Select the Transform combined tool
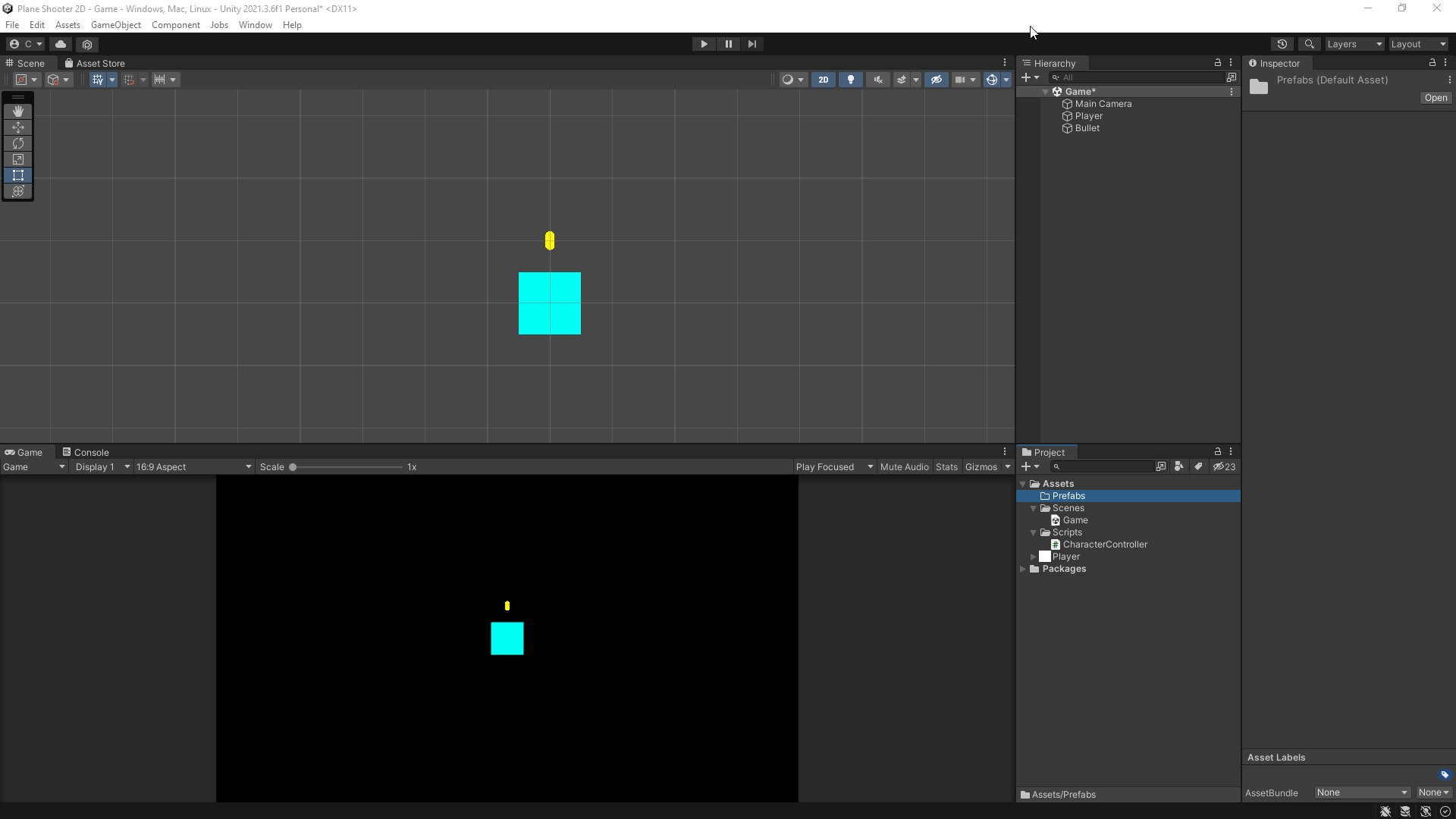Screen dimensions: 1456x819 tap(18, 191)
